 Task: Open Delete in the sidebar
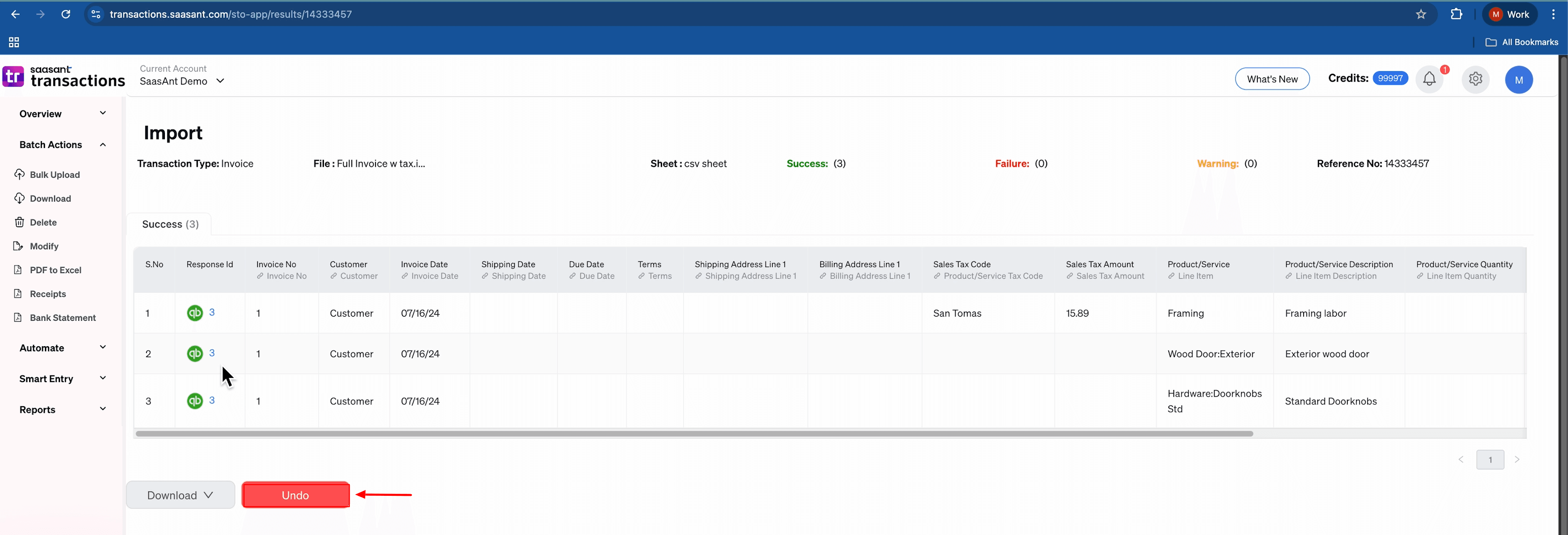click(35, 222)
